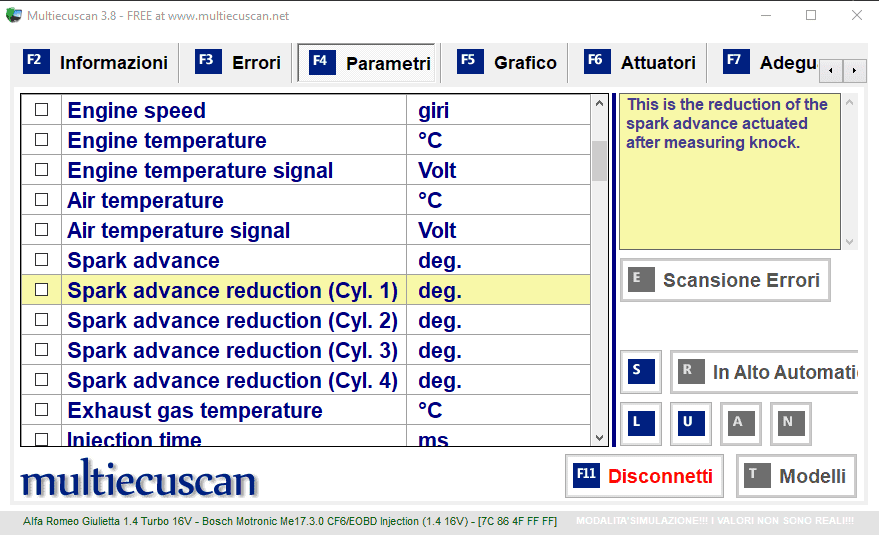The image size is (879, 535).
Task: Click the blue L button
Action: point(641,423)
